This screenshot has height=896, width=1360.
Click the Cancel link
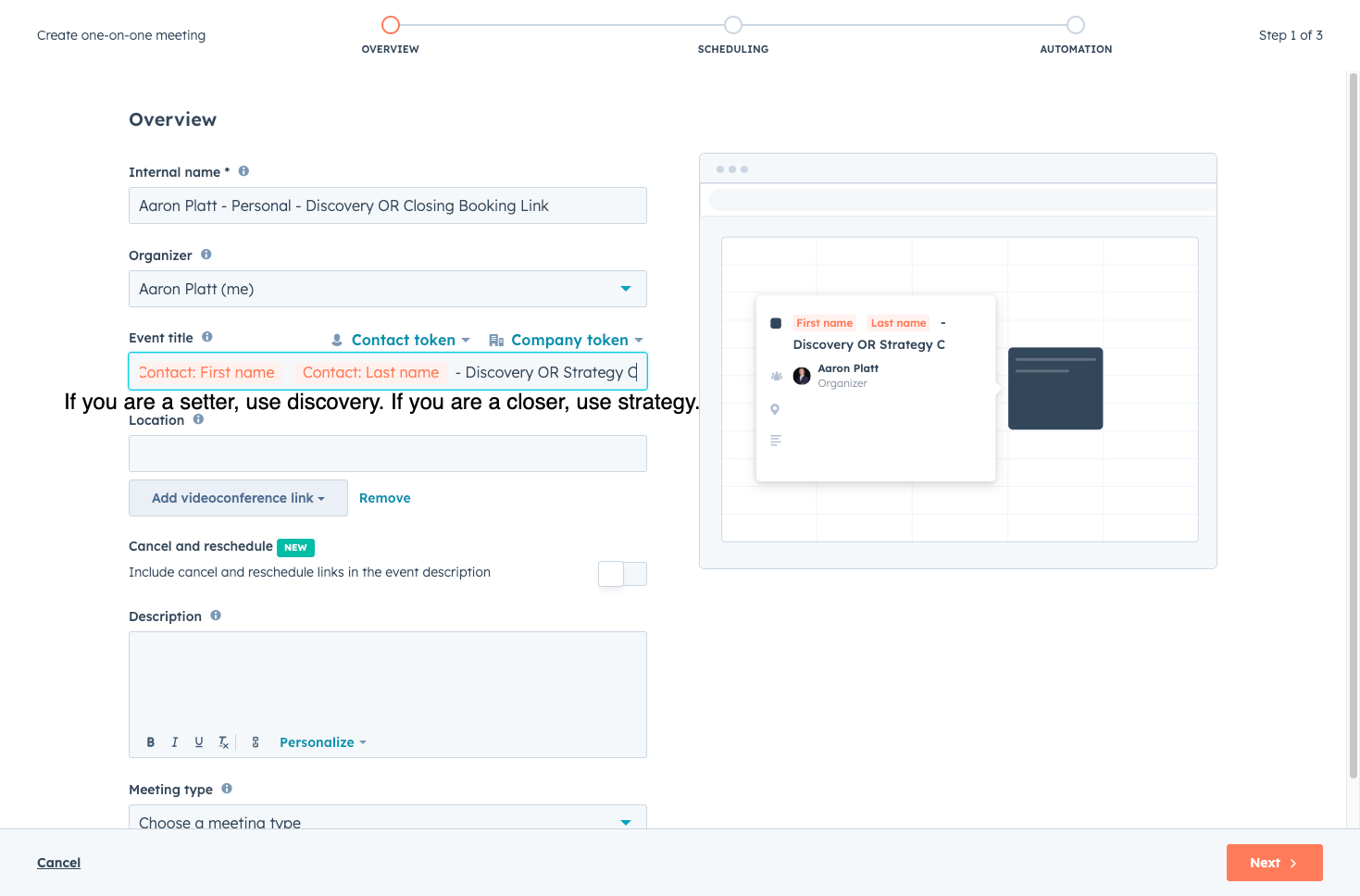tap(58, 863)
